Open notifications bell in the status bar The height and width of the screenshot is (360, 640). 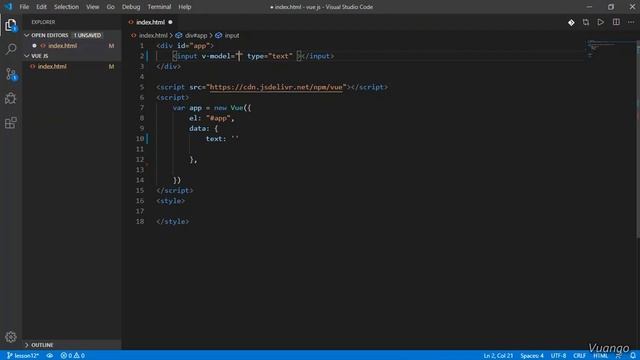pos(633,356)
